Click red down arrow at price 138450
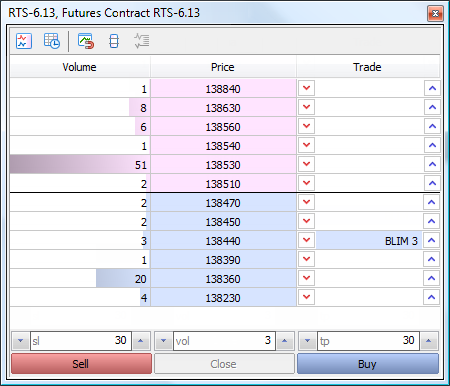Viewport: 450px width, 386px height. coord(306,221)
